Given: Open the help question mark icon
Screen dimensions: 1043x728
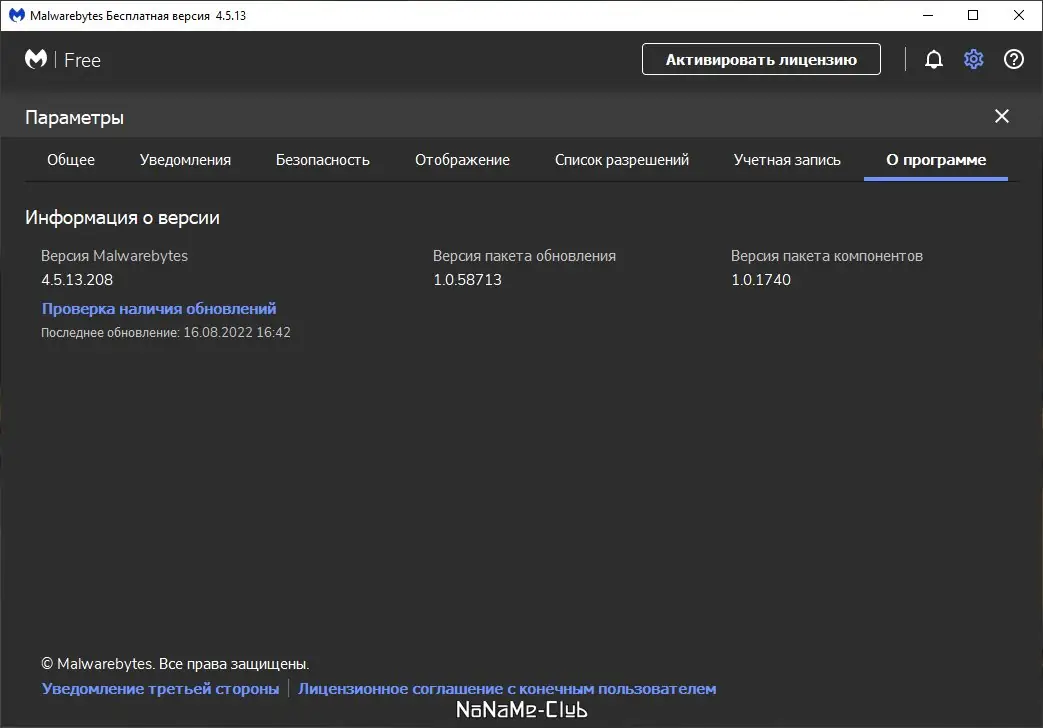Looking at the screenshot, I should [1014, 60].
